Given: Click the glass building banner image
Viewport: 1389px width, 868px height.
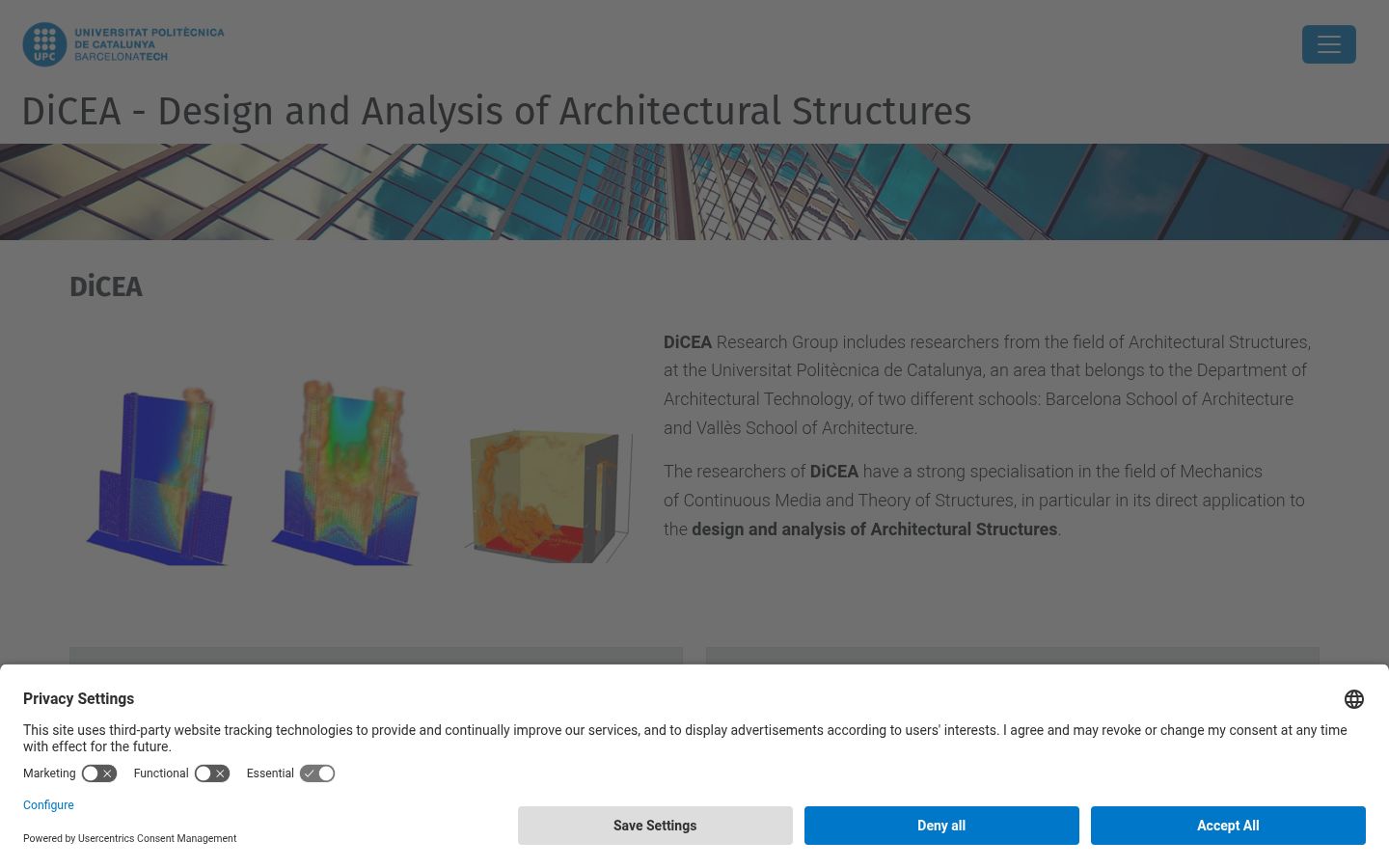Looking at the screenshot, I should [694, 192].
